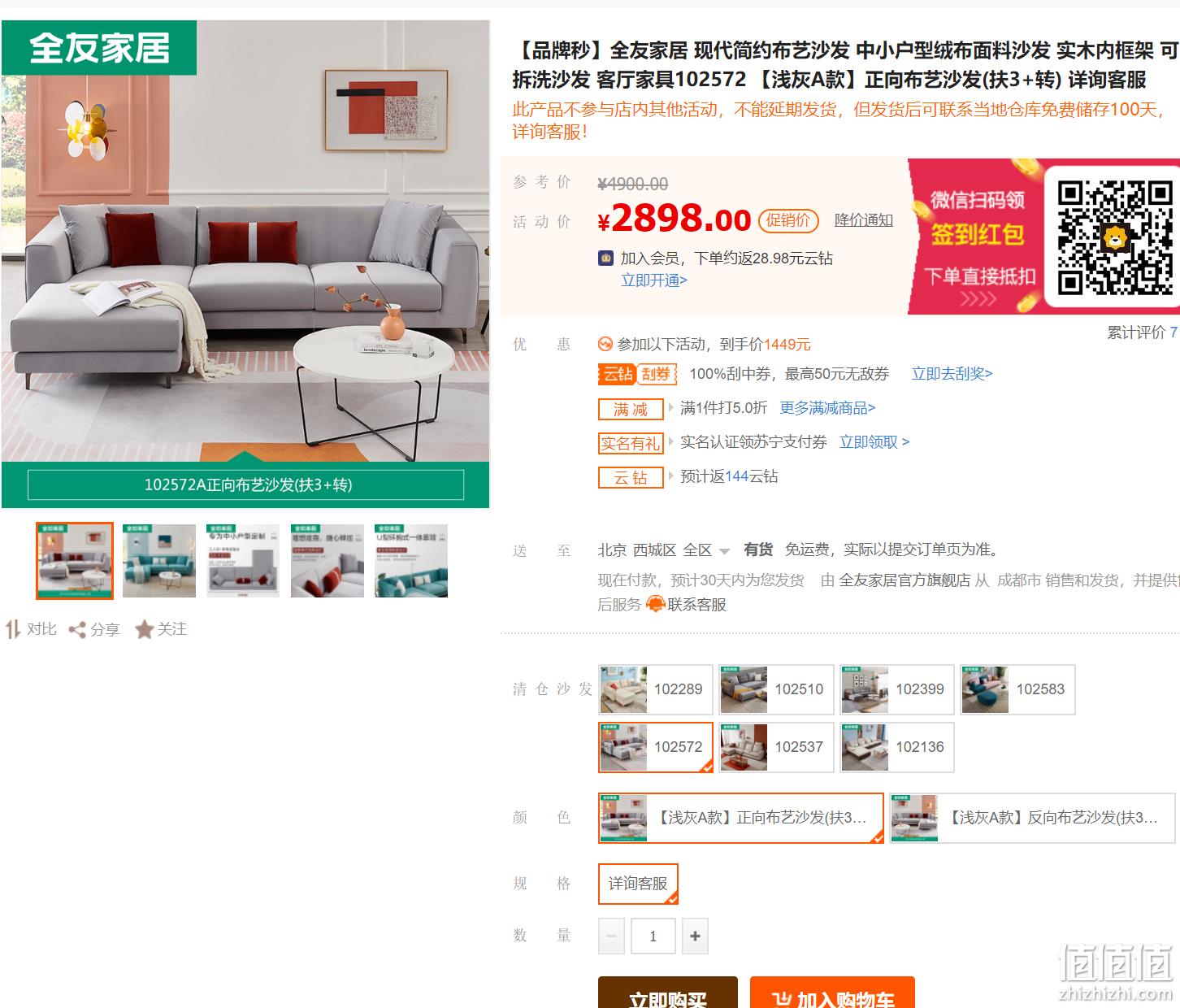The height and width of the screenshot is (1008, 1180).
Task: Open the 北京 西城区 全区 delivery dropdown
Action: tap(664, 550)
